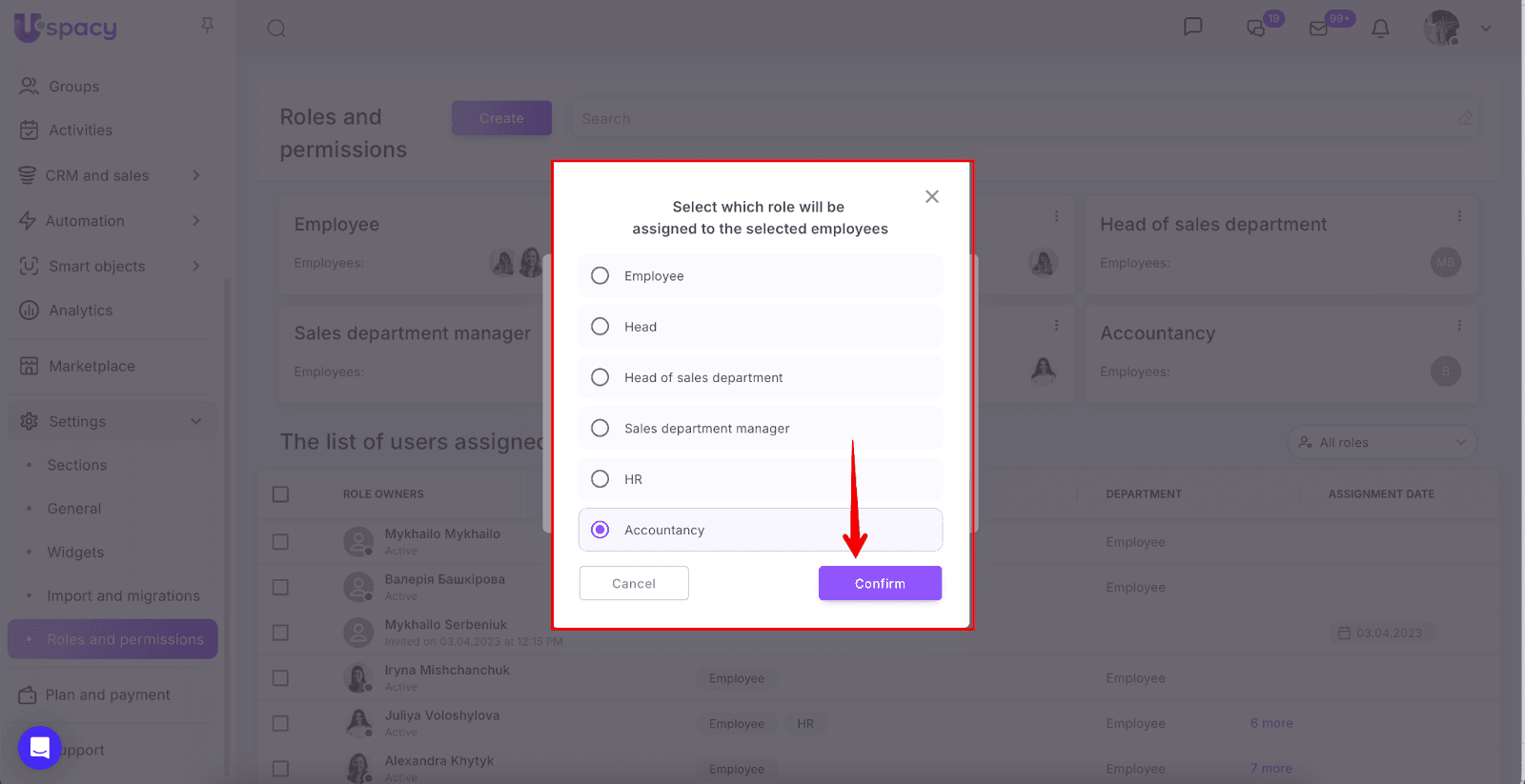This screenshot has height=784, width=1525.
Task: Close the role selection dialog
Action: tap(932, 196)
